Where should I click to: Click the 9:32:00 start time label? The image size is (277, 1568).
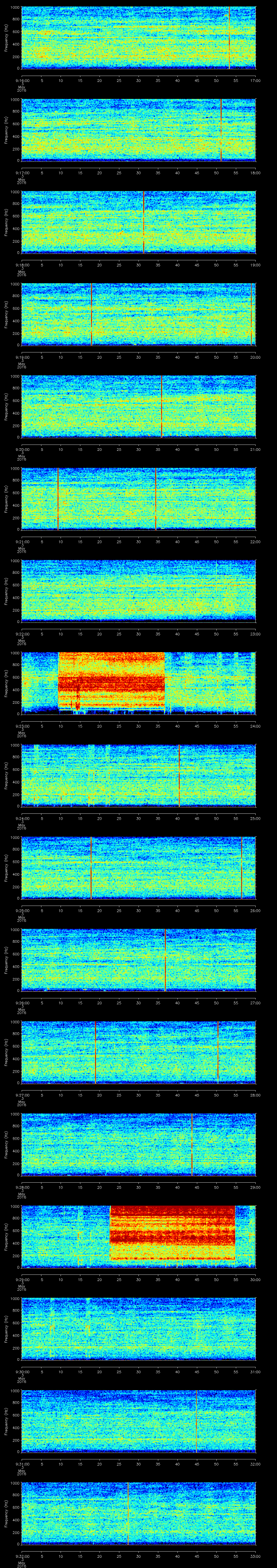pyautogui.click(x=22, y=1556)
